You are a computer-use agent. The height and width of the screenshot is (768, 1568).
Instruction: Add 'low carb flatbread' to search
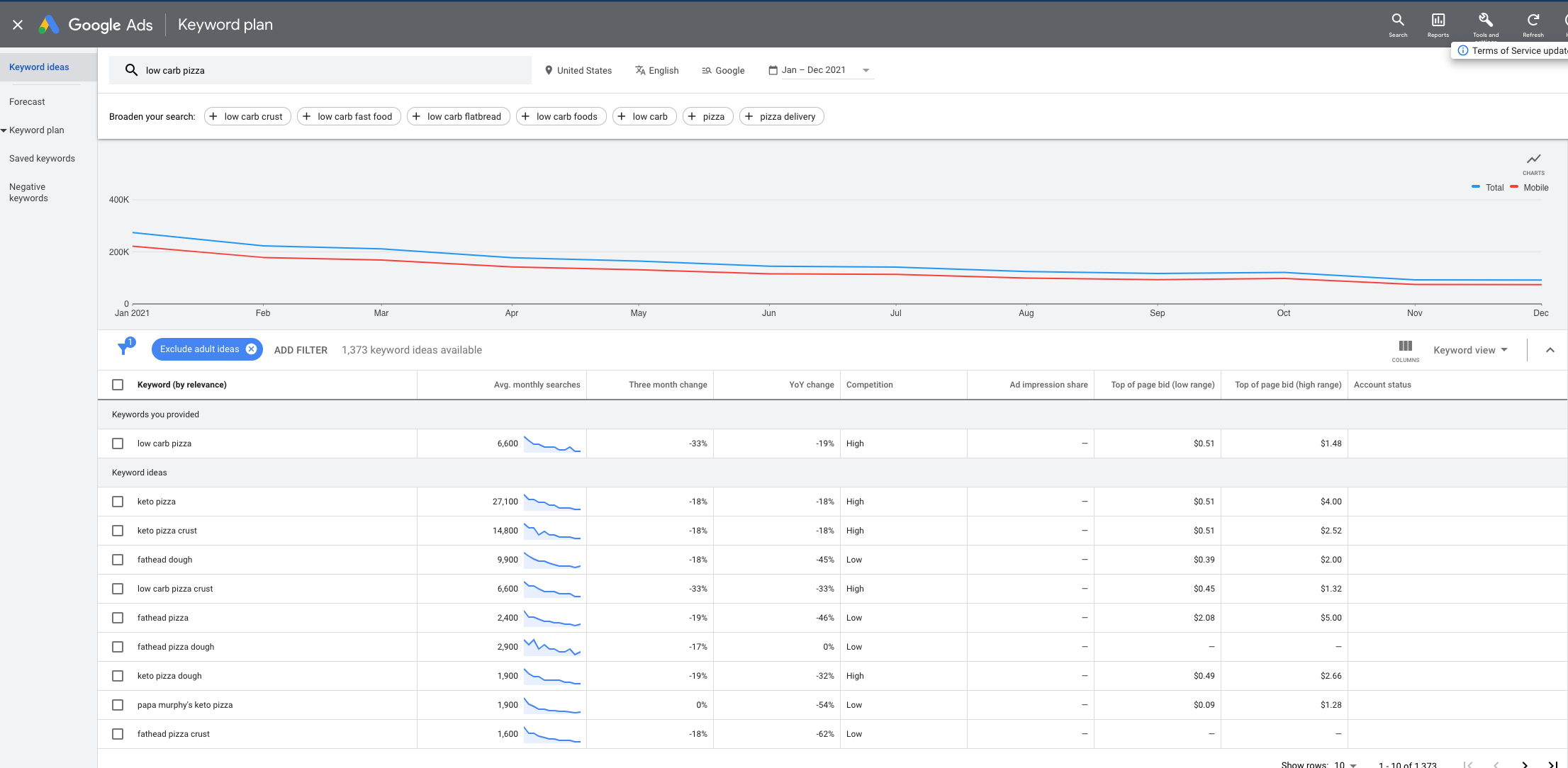(x=458, y=116)
